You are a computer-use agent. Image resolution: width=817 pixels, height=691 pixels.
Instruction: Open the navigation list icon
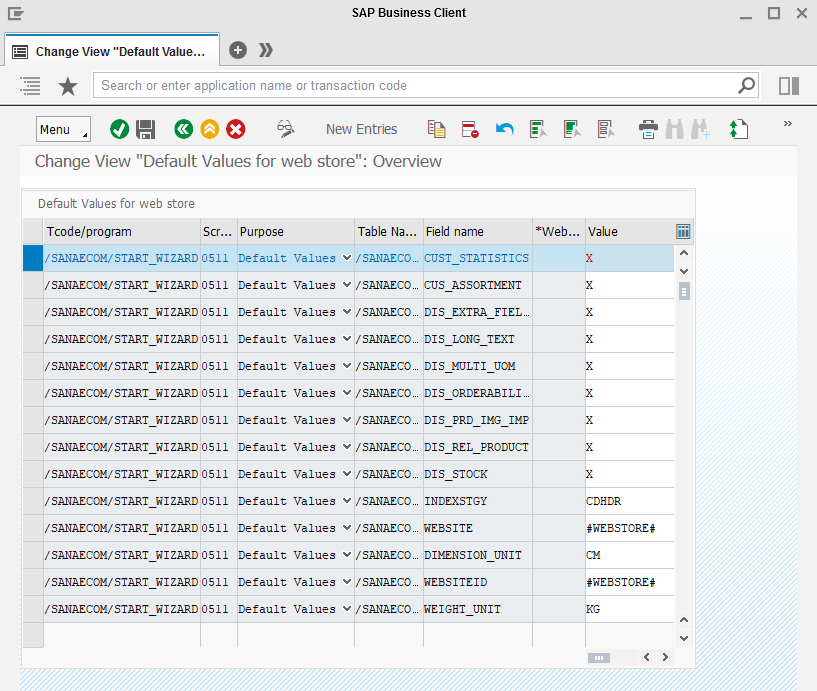[30, 85]
